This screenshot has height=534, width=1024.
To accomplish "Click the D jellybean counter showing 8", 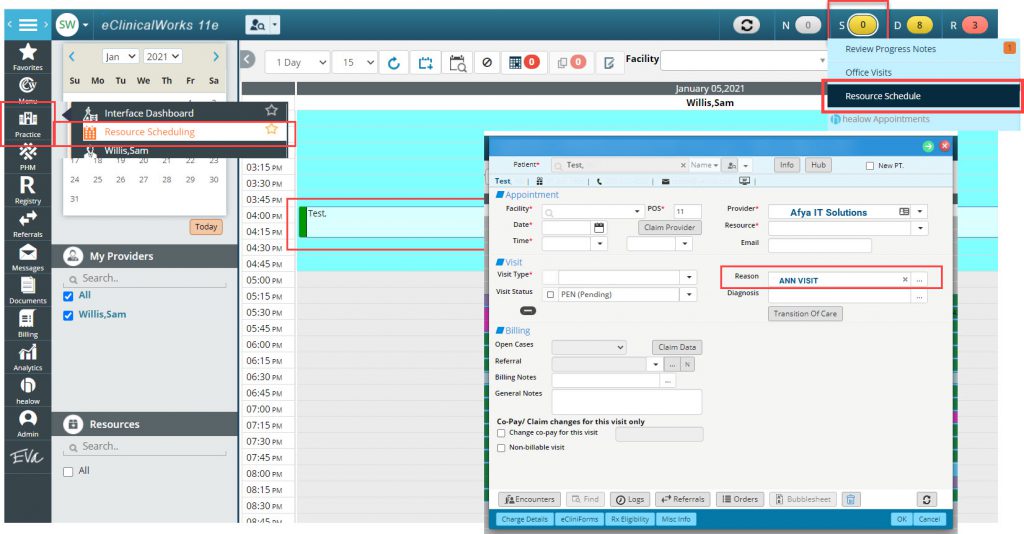I will 920,25.
